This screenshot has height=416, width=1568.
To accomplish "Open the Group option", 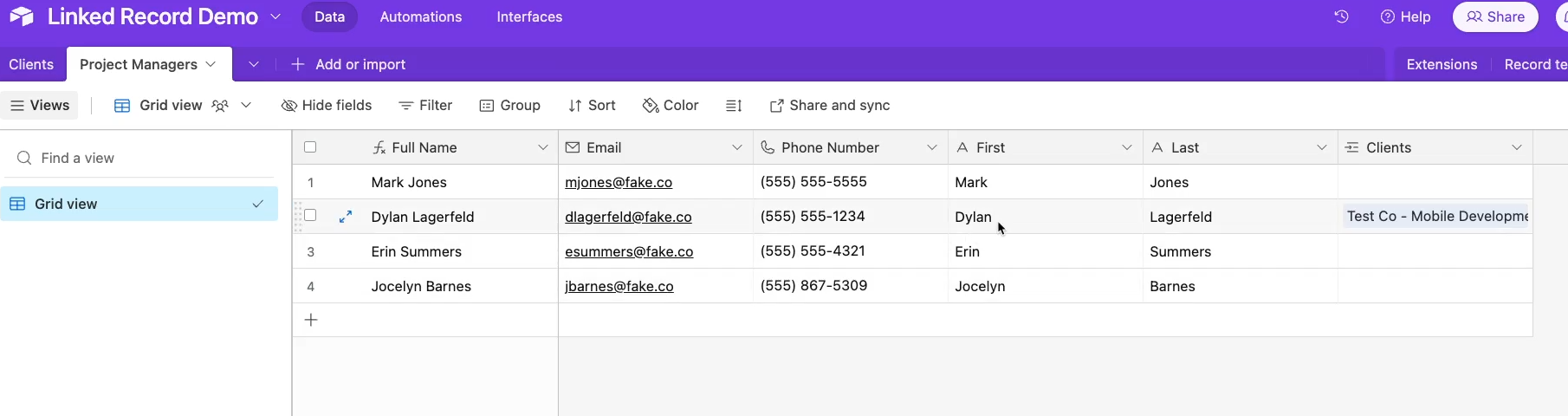I will coord(510,106).
